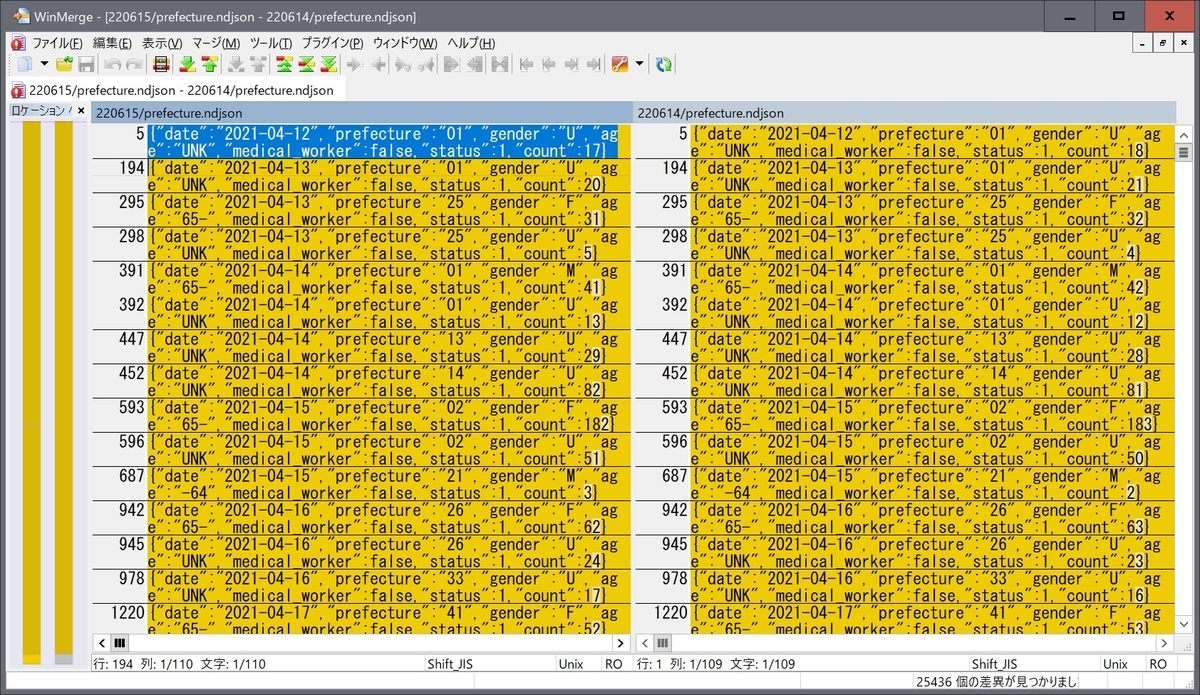Click the Save floppy disk icon
This screenshot has width=1200, height=695.
pyautogui.click(x=86, y=64)
